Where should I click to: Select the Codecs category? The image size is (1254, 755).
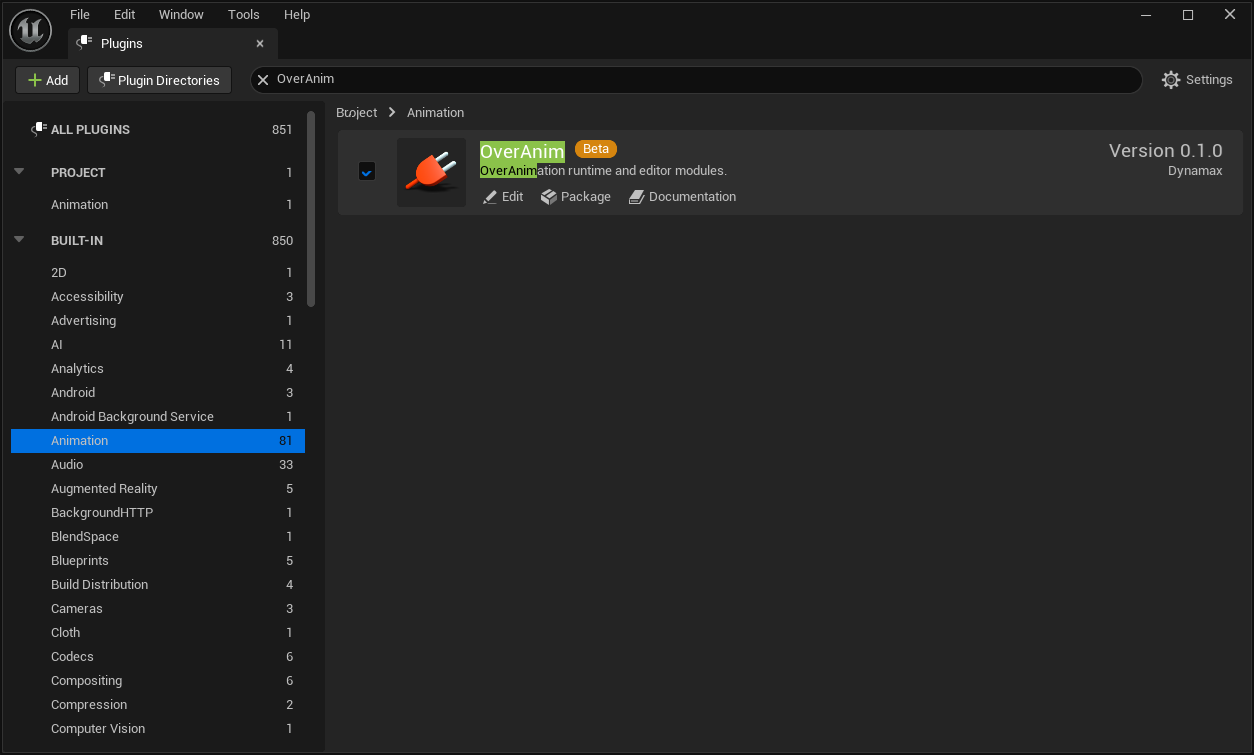[x=158, y=656]
